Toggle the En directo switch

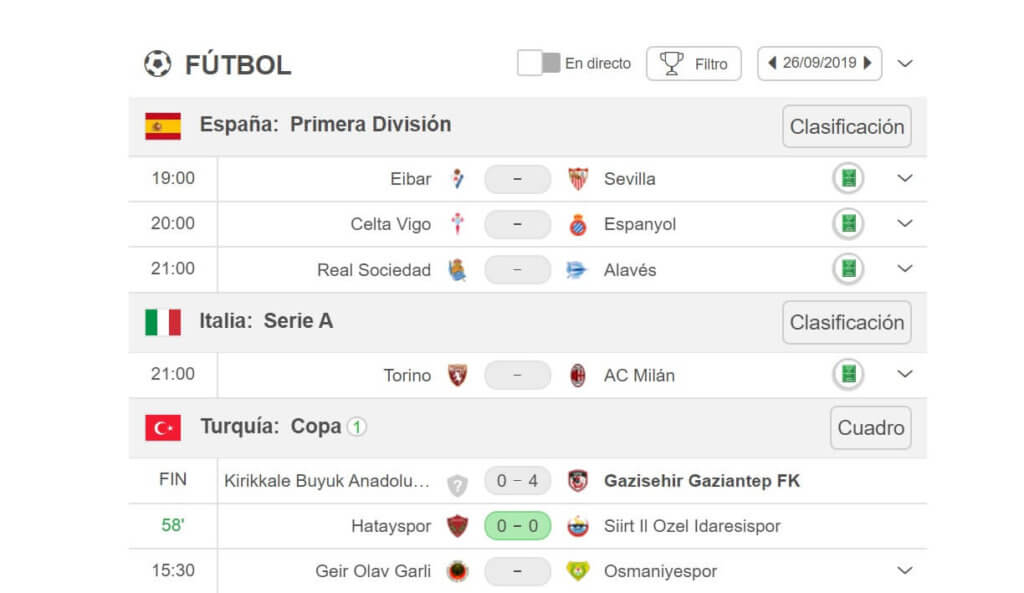(x=539, y=63)
